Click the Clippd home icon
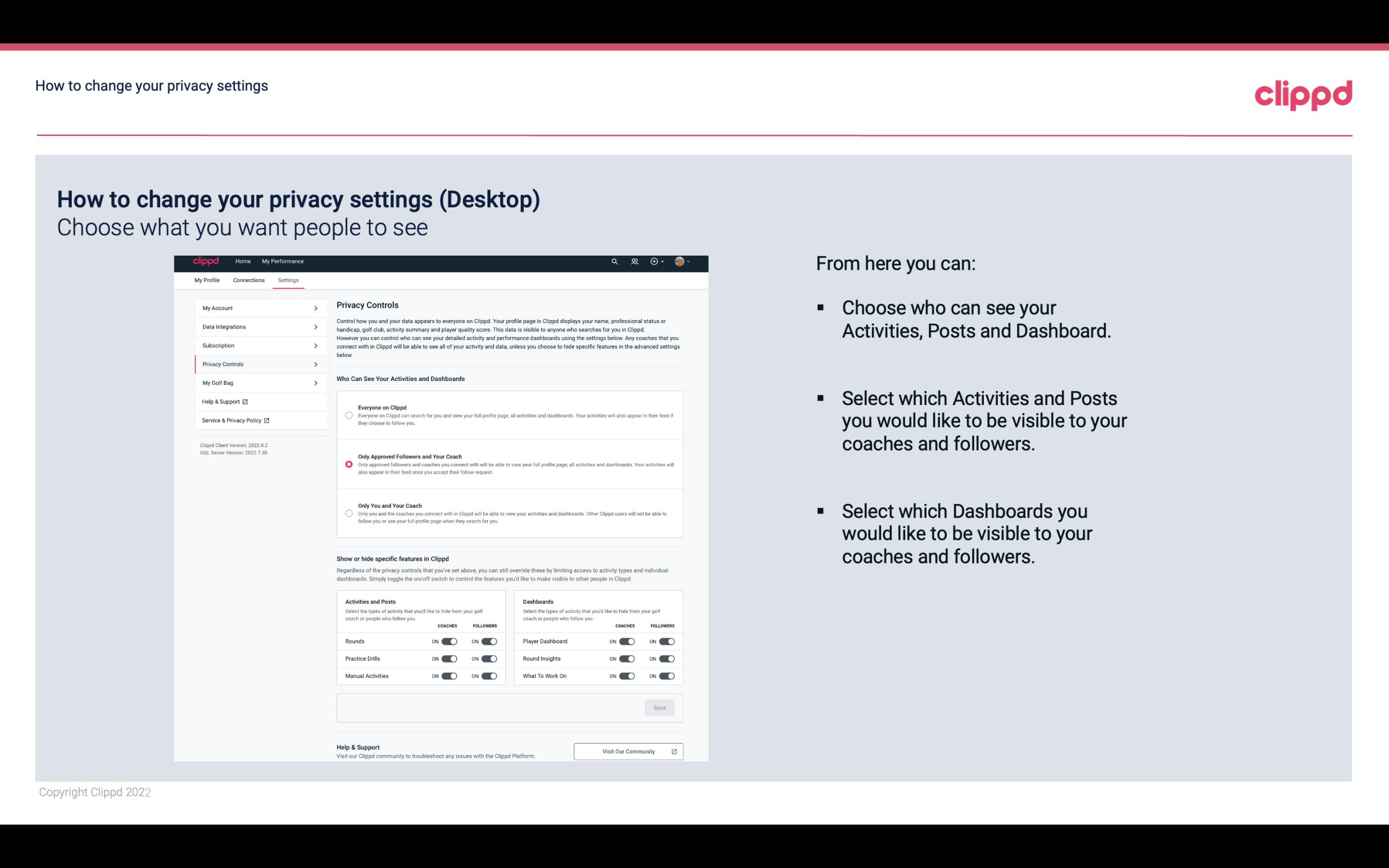The width and height of the screenshot is (1389, 868). coord(205,261)
